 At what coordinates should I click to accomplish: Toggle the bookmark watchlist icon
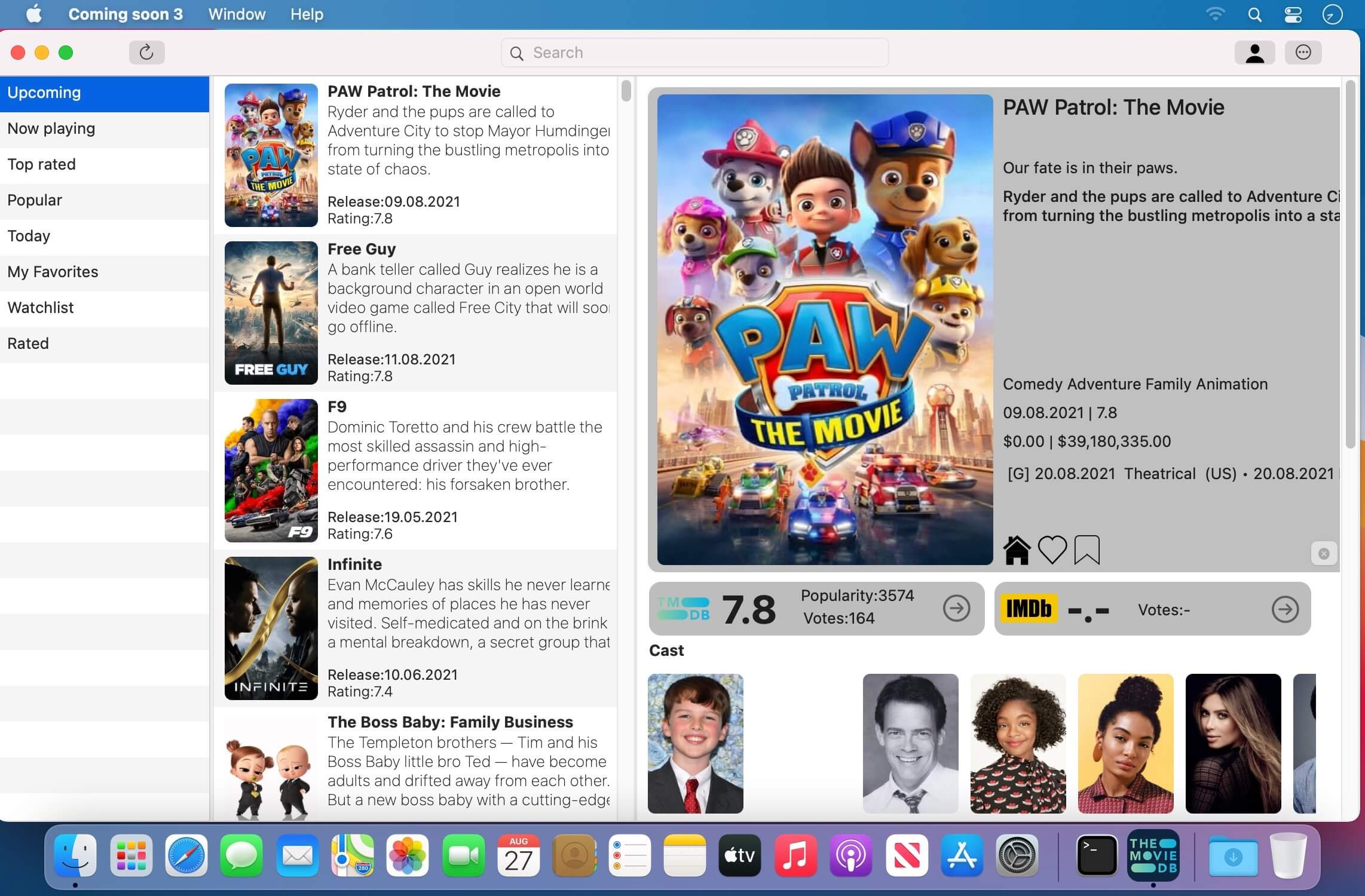(x=1087, y=550)
